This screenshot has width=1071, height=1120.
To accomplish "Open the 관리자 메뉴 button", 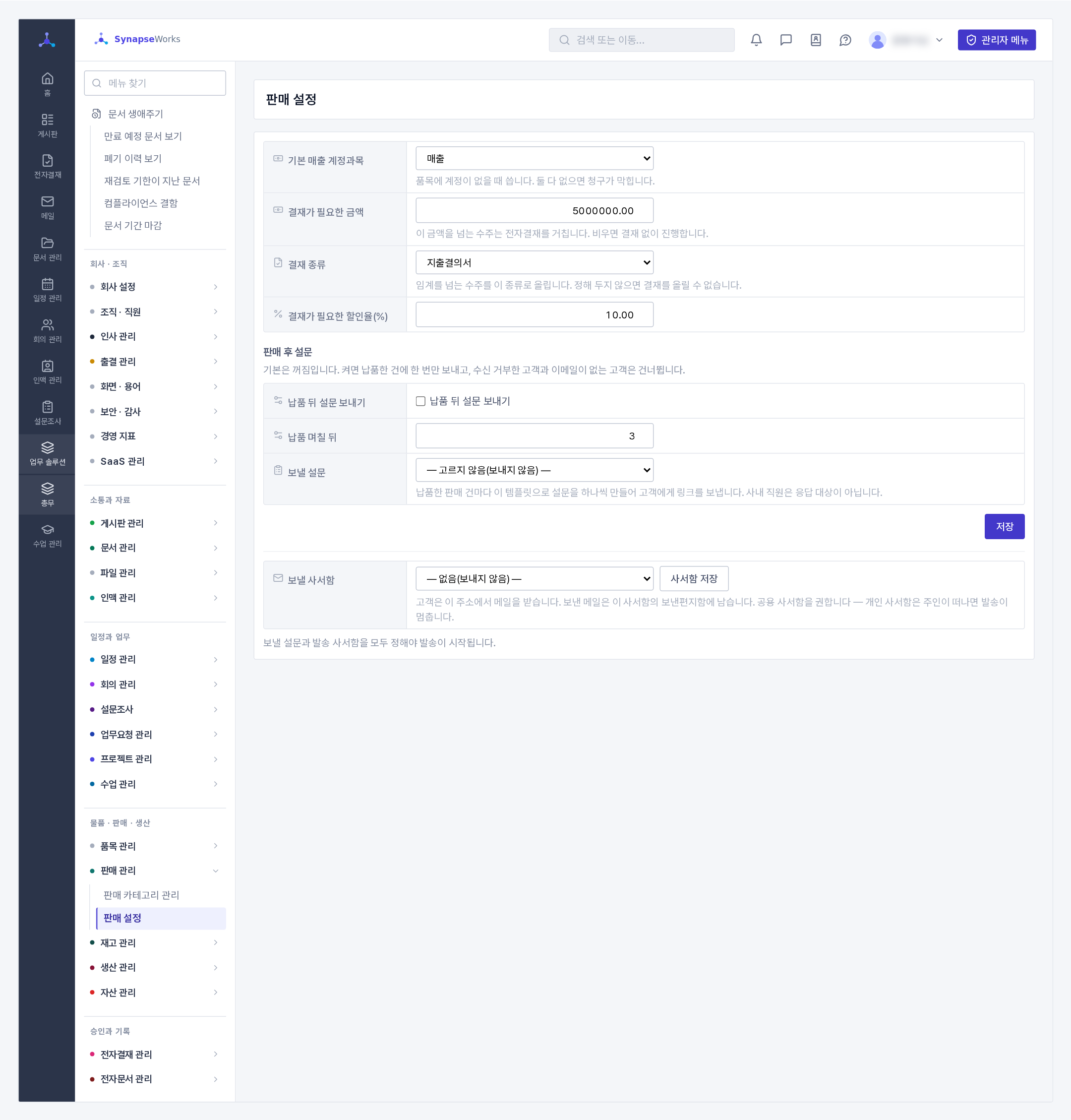I will pyautogui.click(x=996, y=40).
